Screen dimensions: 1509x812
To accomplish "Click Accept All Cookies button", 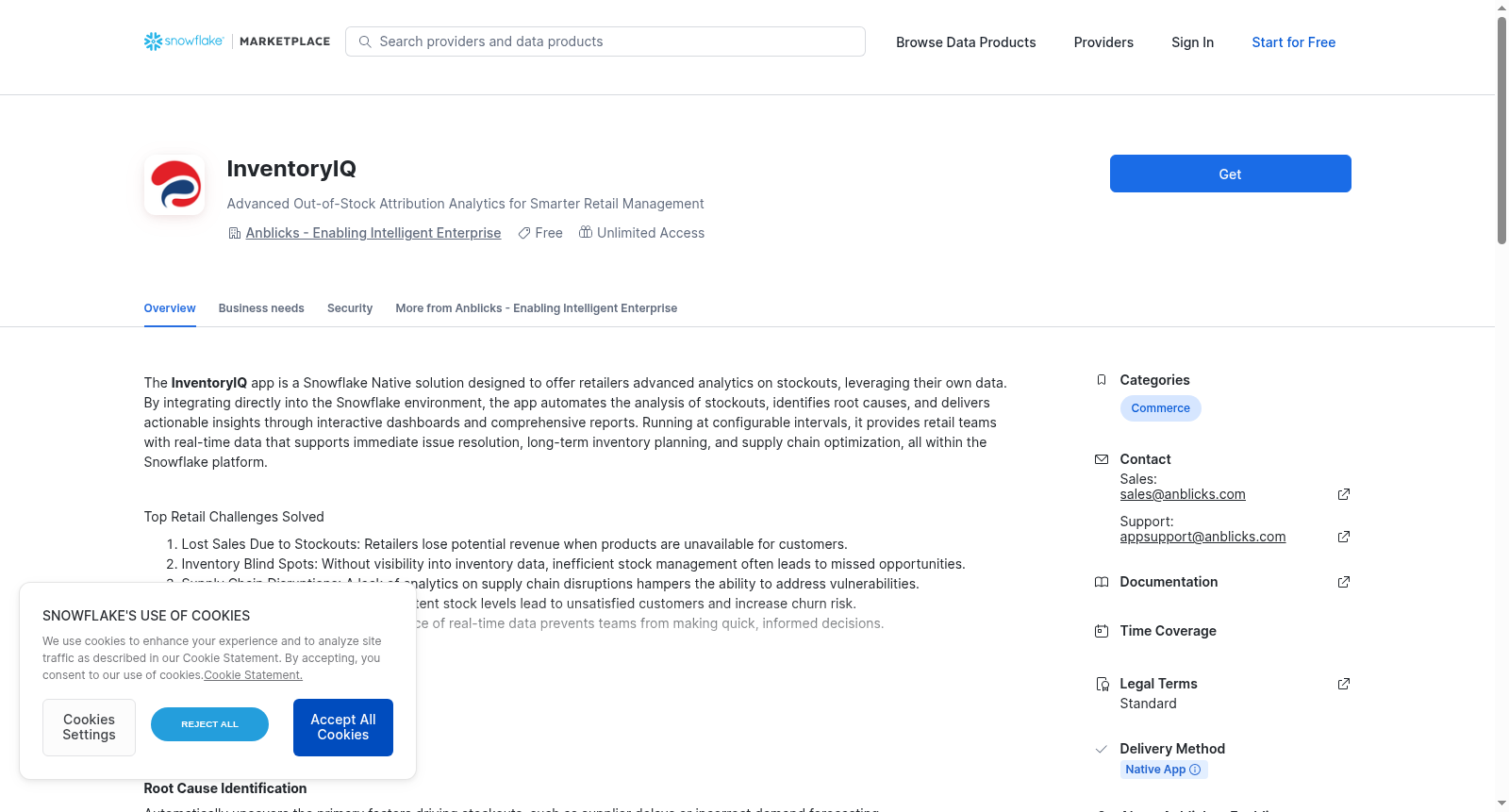I will click(343, 727).
